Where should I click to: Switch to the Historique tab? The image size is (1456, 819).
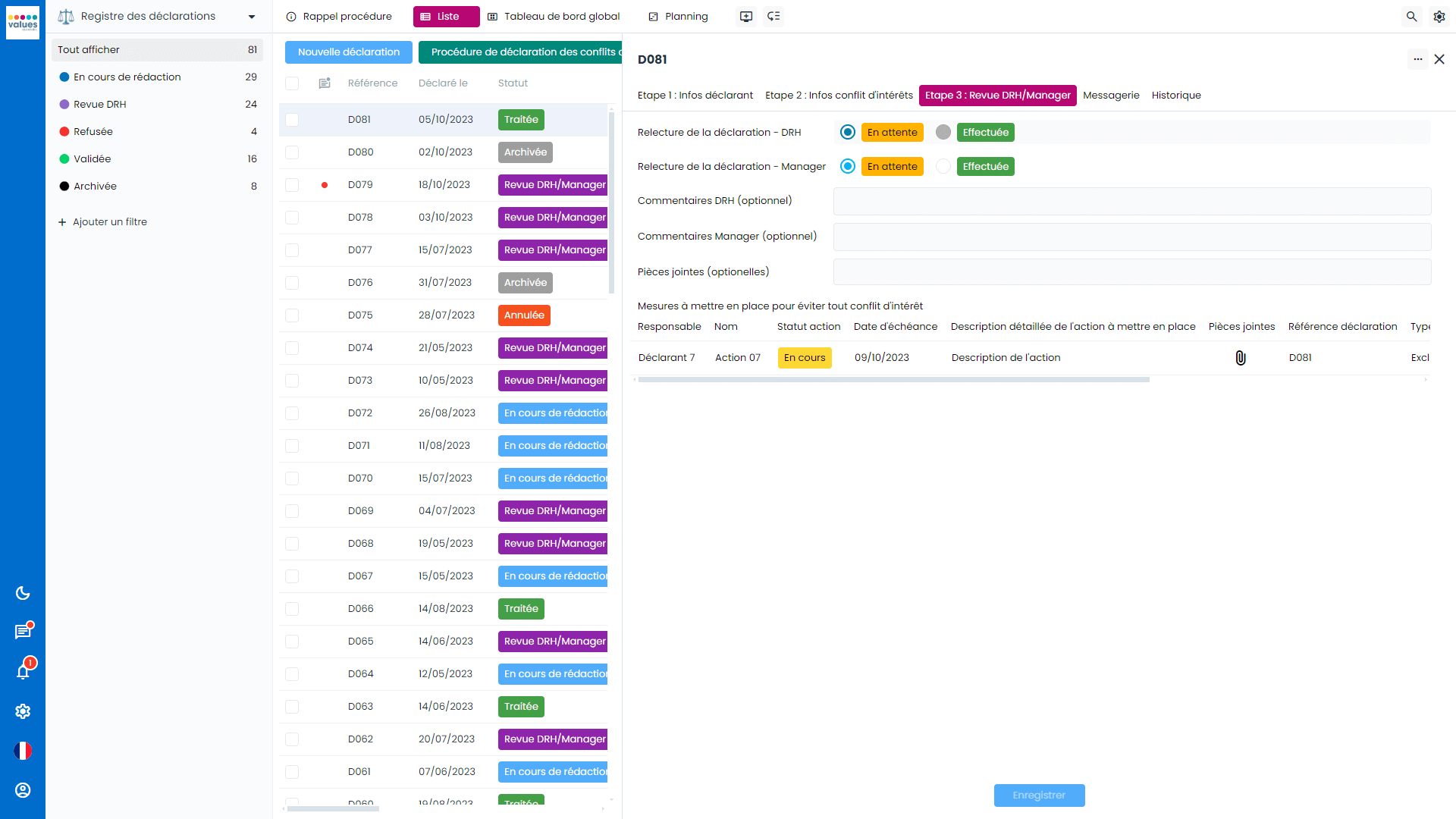pos(1176,95)
